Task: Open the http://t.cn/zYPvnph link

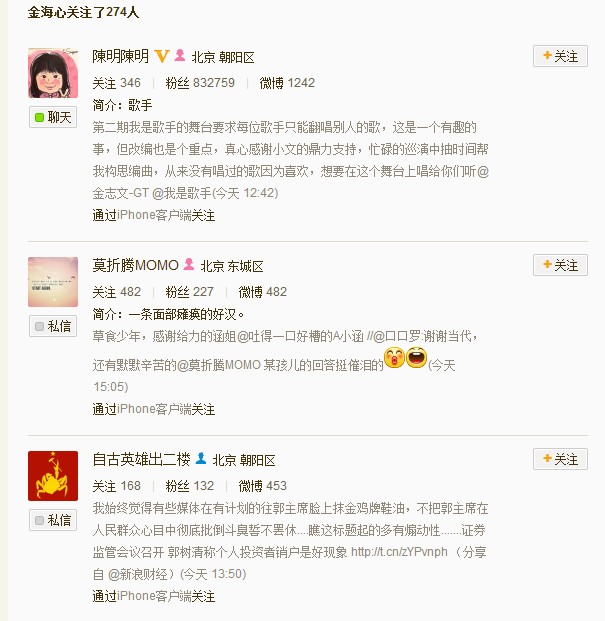Action: [399, 552]
